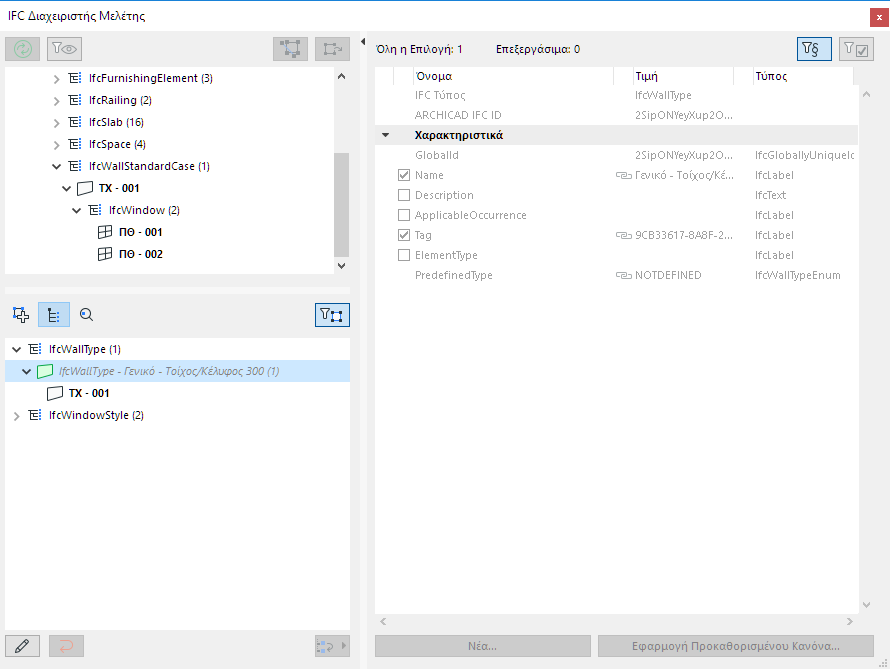Click the IfcFurnishingElement group icon
Screen dimensions: 890x669
(75, 78)
